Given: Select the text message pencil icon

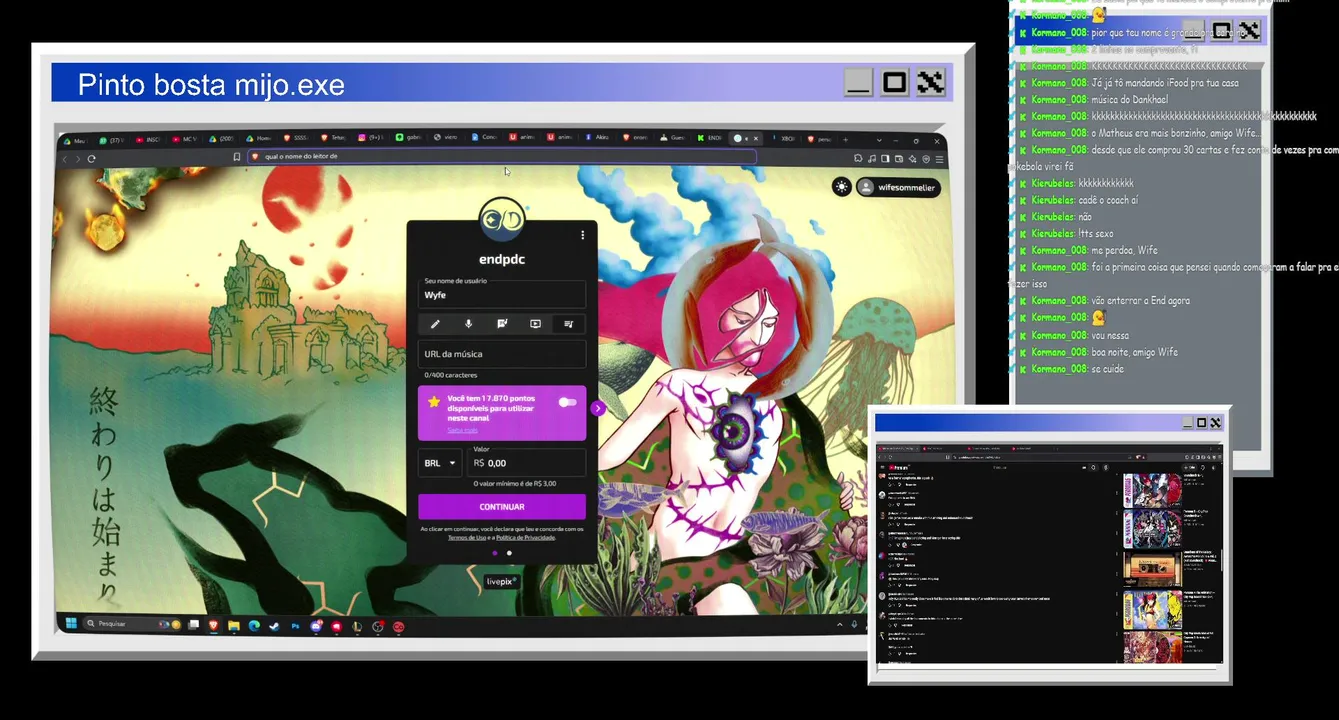Looking at the screenshot, I should pos(435,324).
